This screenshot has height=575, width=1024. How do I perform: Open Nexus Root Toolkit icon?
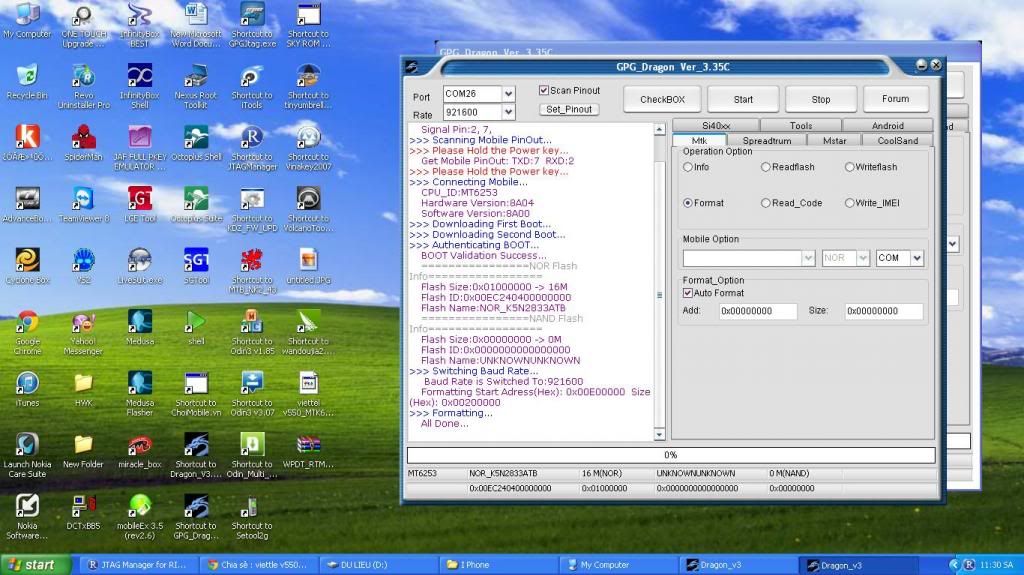point(195,86)
